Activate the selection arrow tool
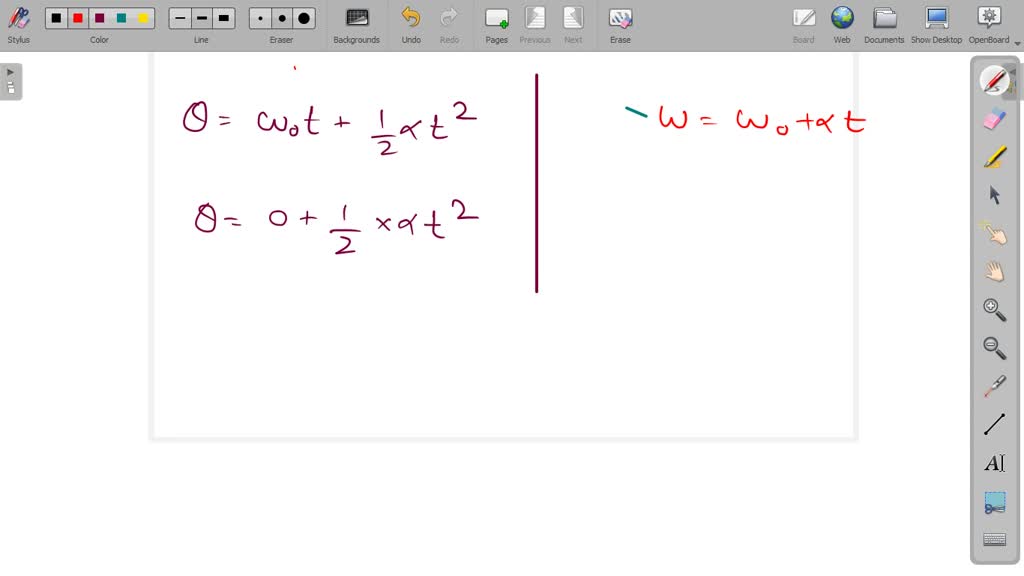This screenshot has height=576, width=1024. (994, 194)
